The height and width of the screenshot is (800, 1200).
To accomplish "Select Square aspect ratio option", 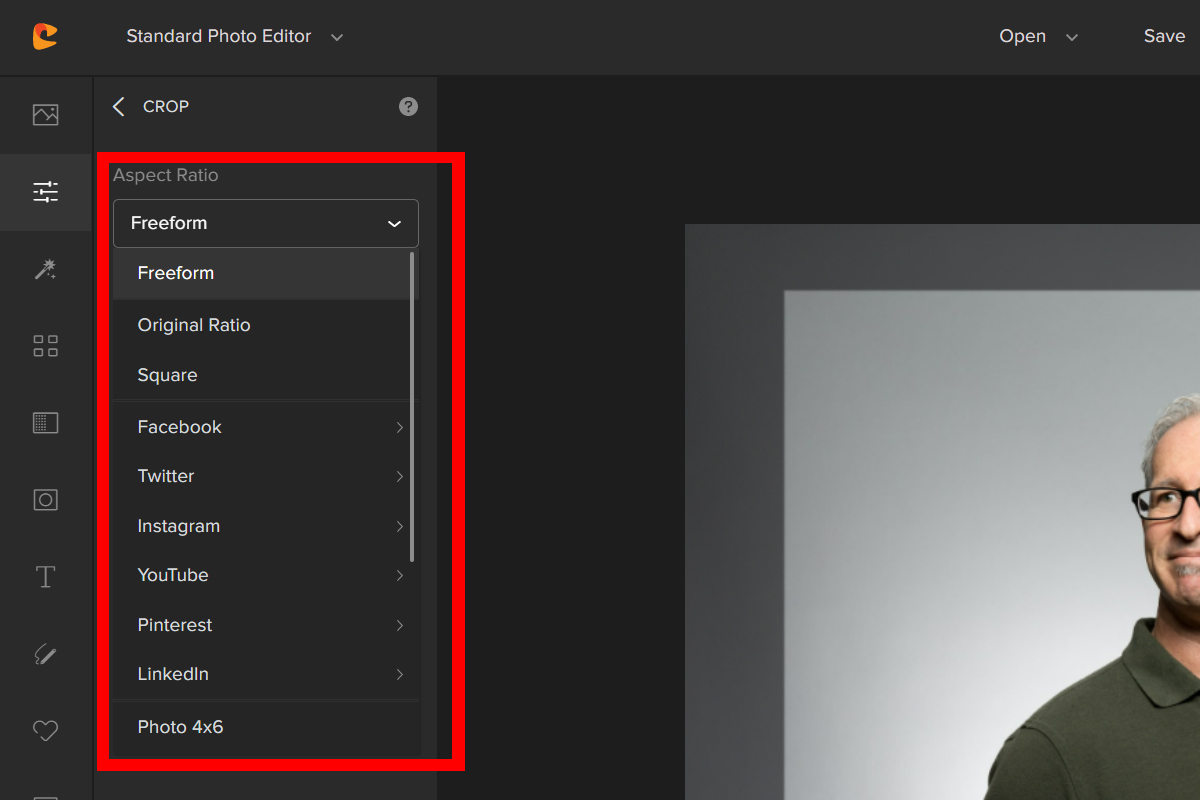I will 168,375.
